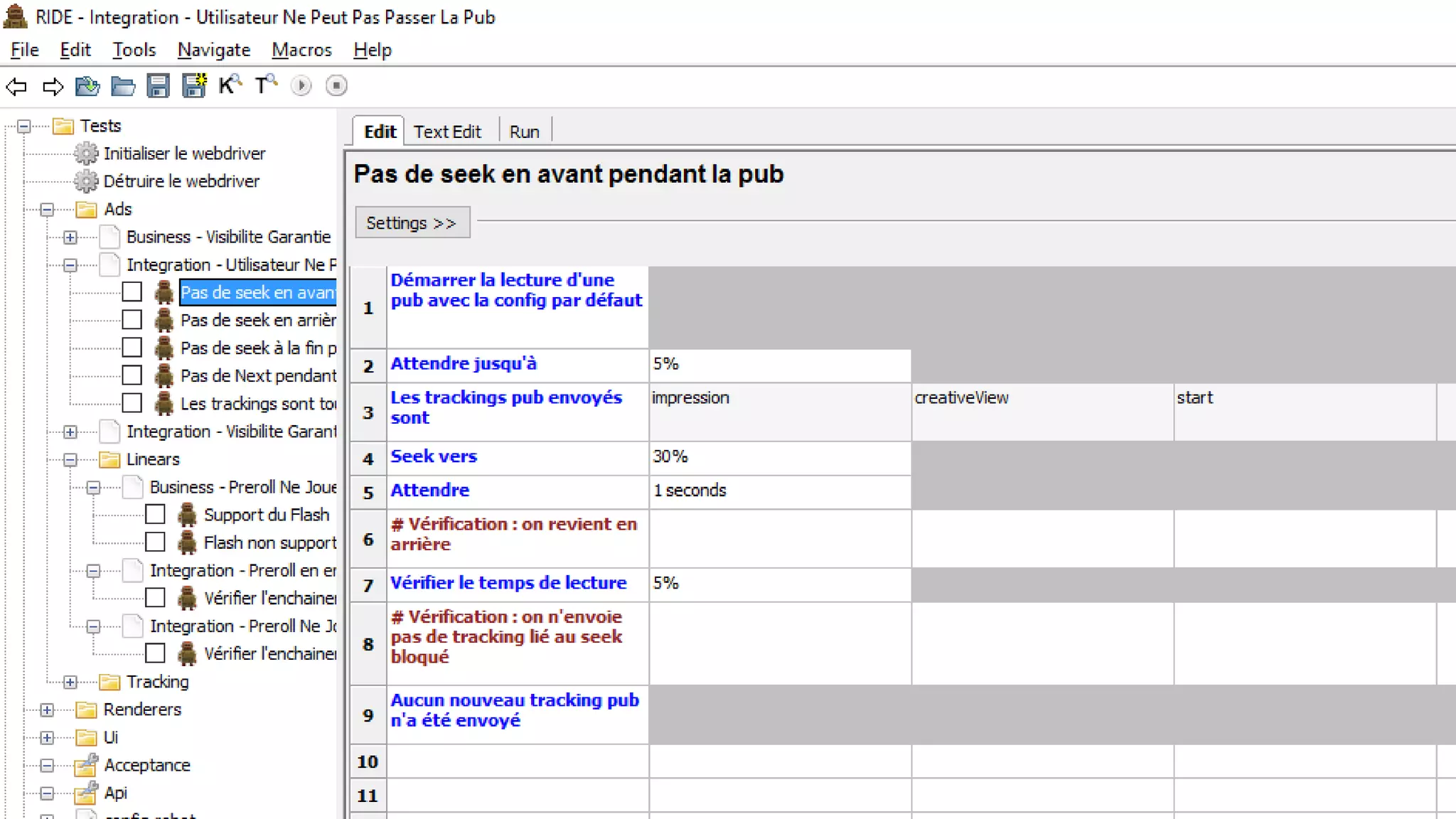Expand the Renderers folder node
This screenshot has width=1456, height=819.
click(x=47, y=710)
